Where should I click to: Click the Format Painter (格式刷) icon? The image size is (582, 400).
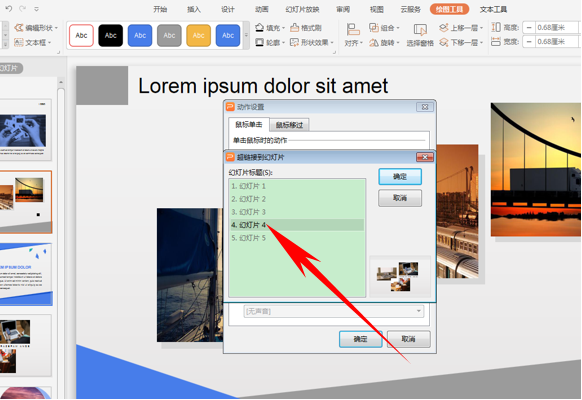pyautogui.click(x=295, y=27)
